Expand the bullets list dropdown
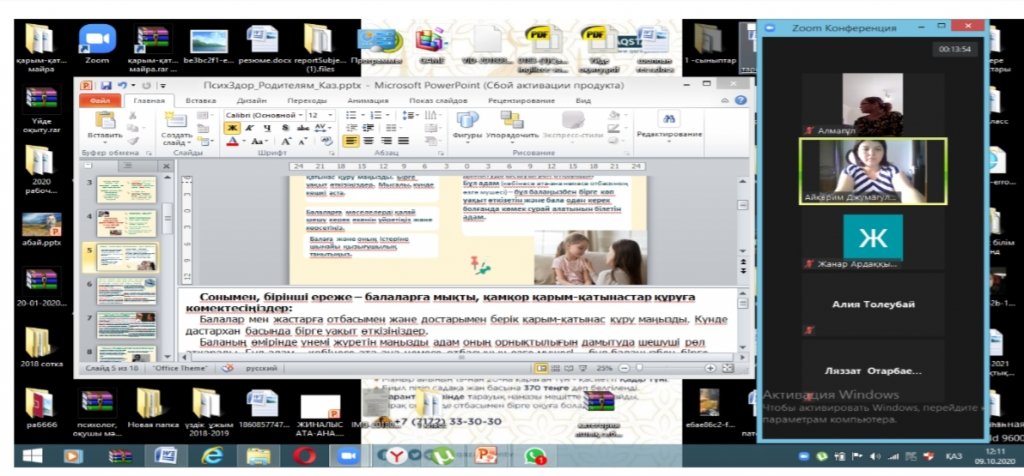 click(x=362, y=115)
